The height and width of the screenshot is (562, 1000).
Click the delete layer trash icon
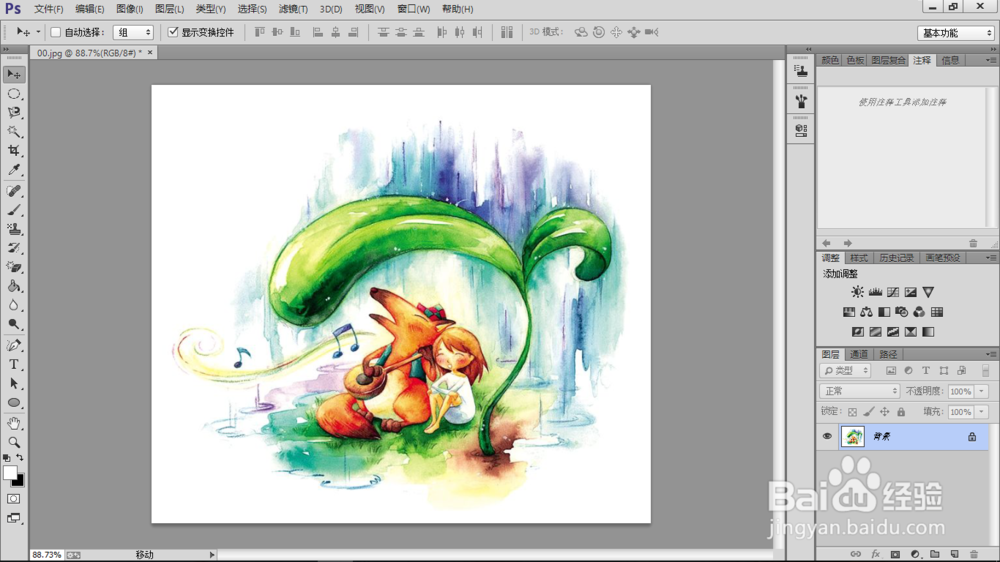click(973, 554)
